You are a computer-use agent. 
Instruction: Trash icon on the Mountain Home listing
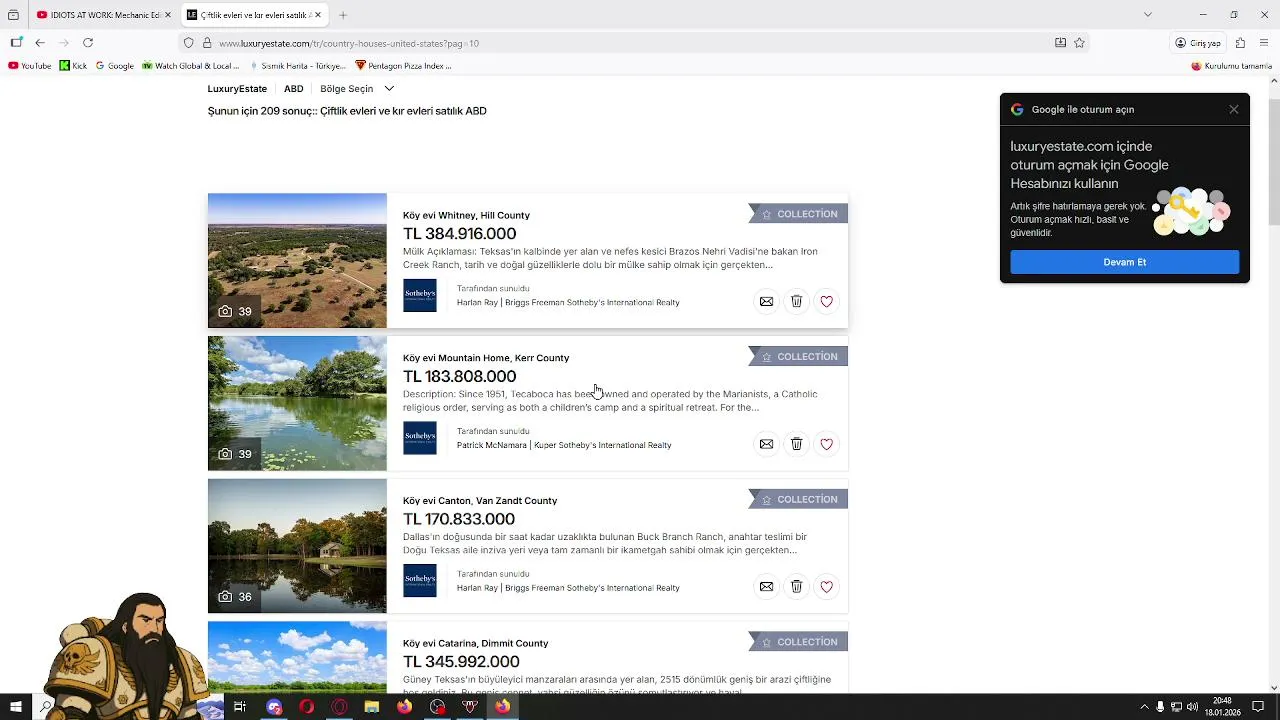(x=796, y=444)
